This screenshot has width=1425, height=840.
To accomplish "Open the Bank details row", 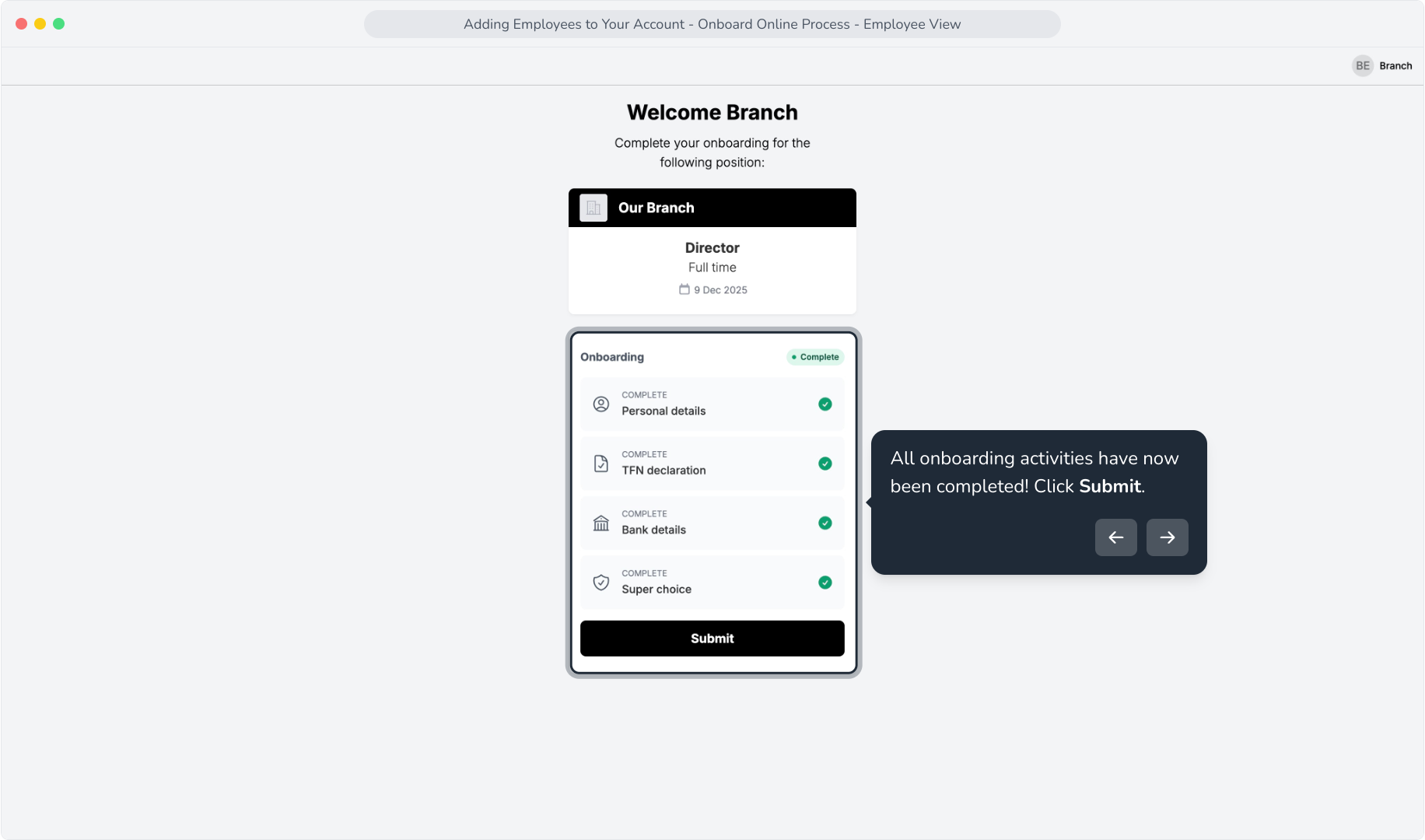I will coord(712,523).
